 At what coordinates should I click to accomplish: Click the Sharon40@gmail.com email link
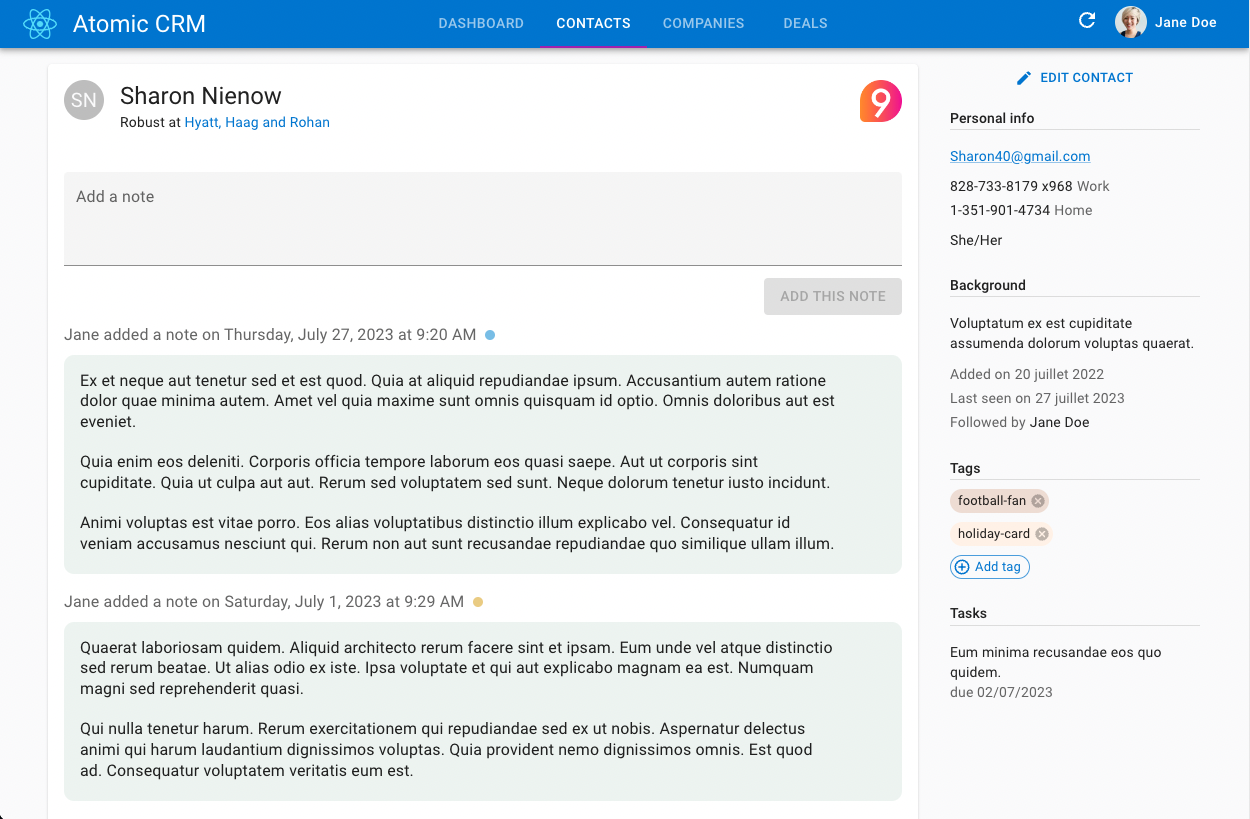[x=1020, y=156]
